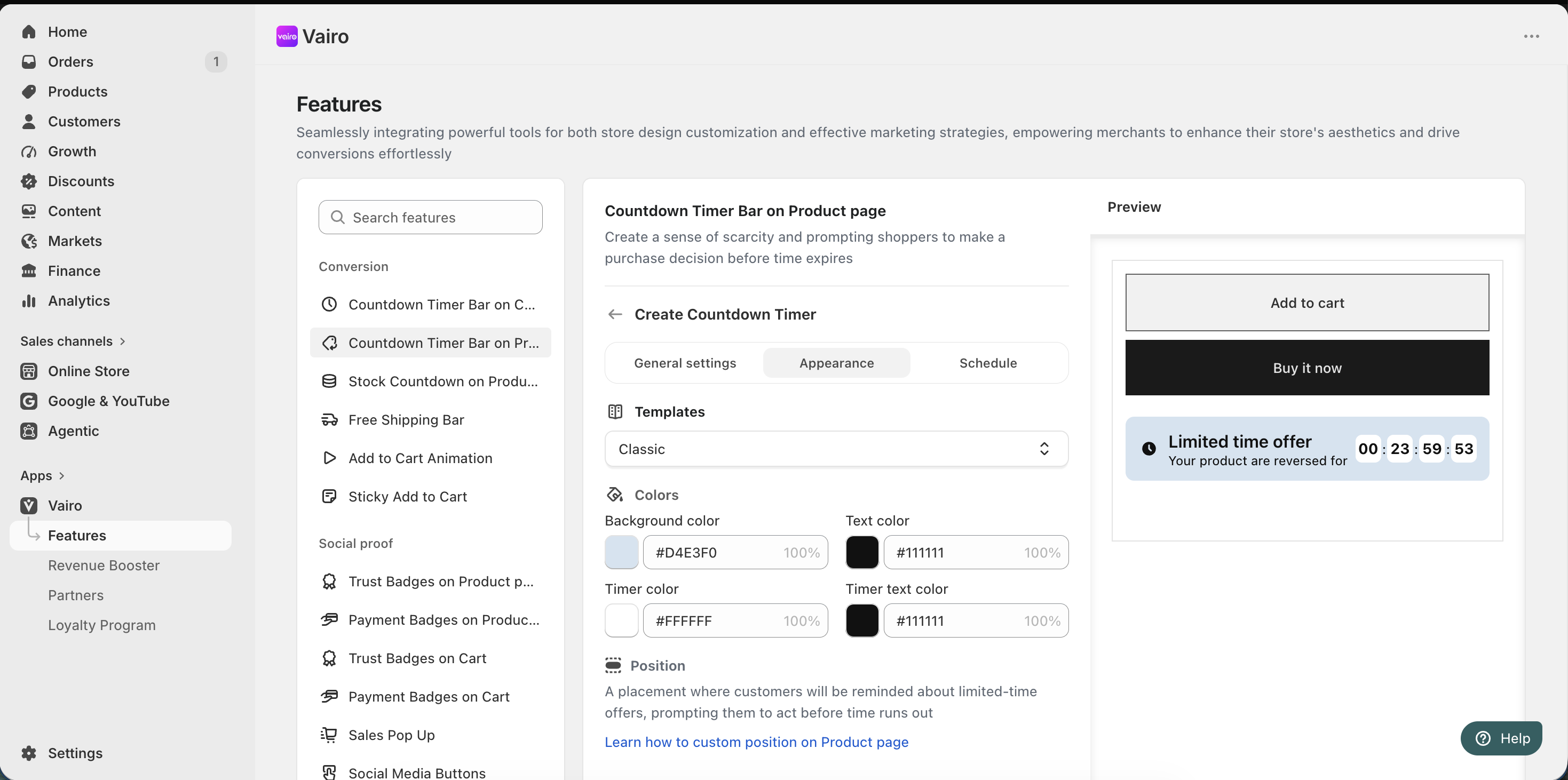Open Loyalty Program submenu item
This screenshot has height=780, width=1568.
(x=101, y=625)
